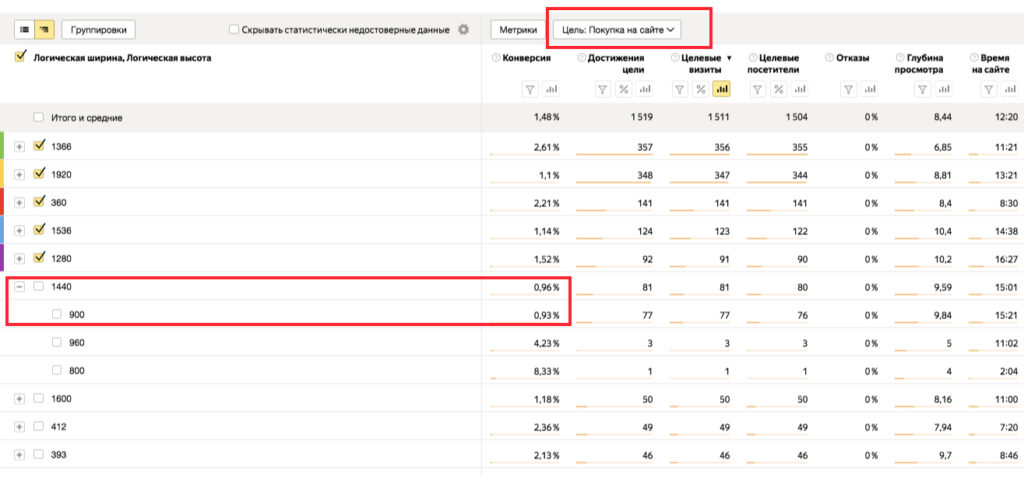The width and height of the screenshot is (1024, 477).
Task: Toggle highlighted chart icon under Целевые визиты
Action: click(x=721, y=89)
